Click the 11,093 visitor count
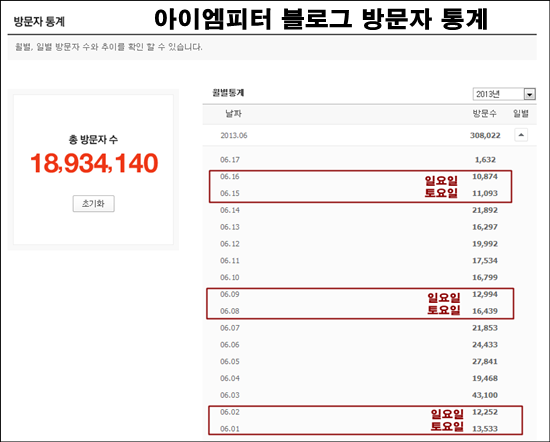 point(485,193)
